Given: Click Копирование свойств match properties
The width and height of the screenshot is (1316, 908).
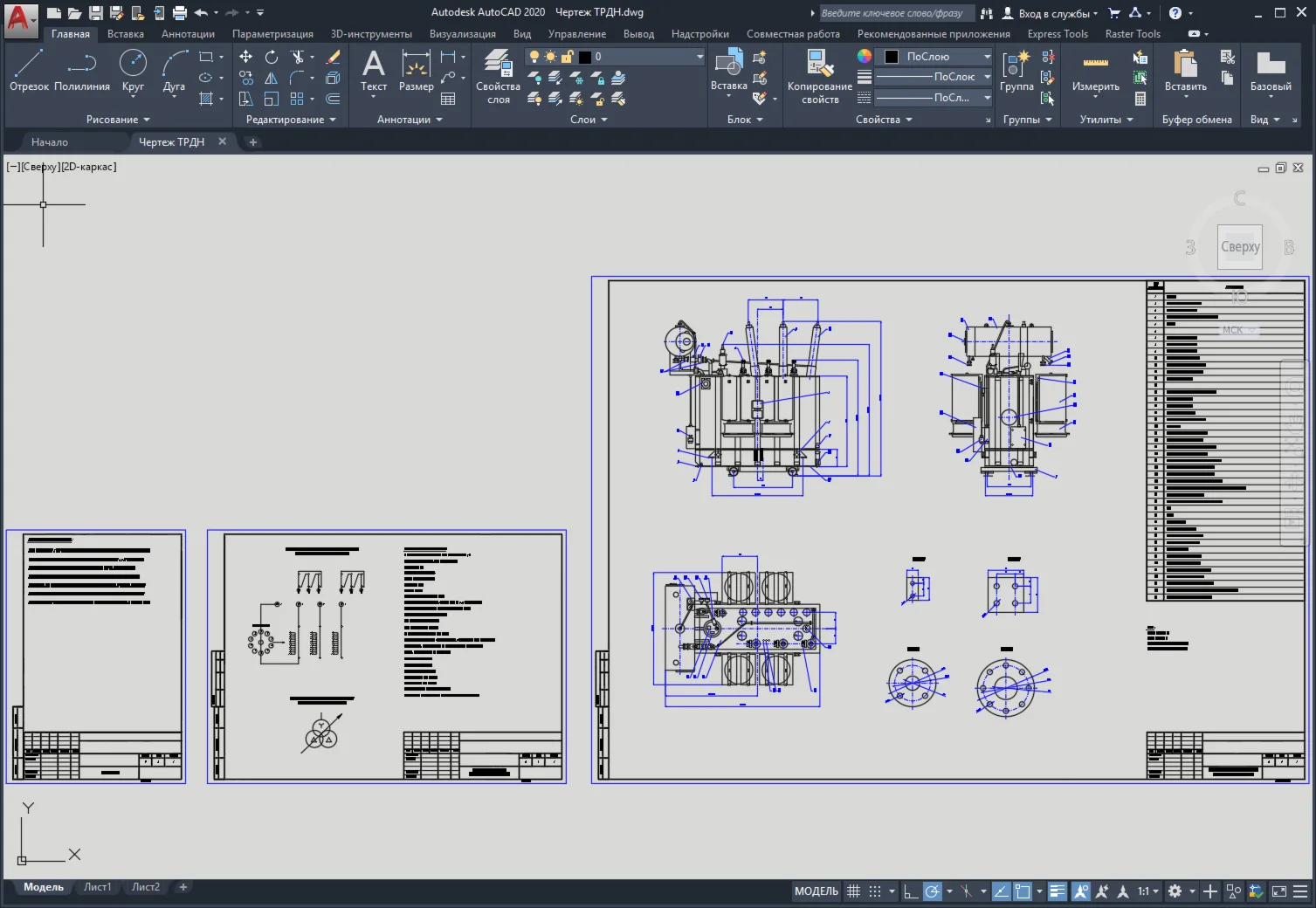Looking at the screenshot, I should tap(819, 77).
